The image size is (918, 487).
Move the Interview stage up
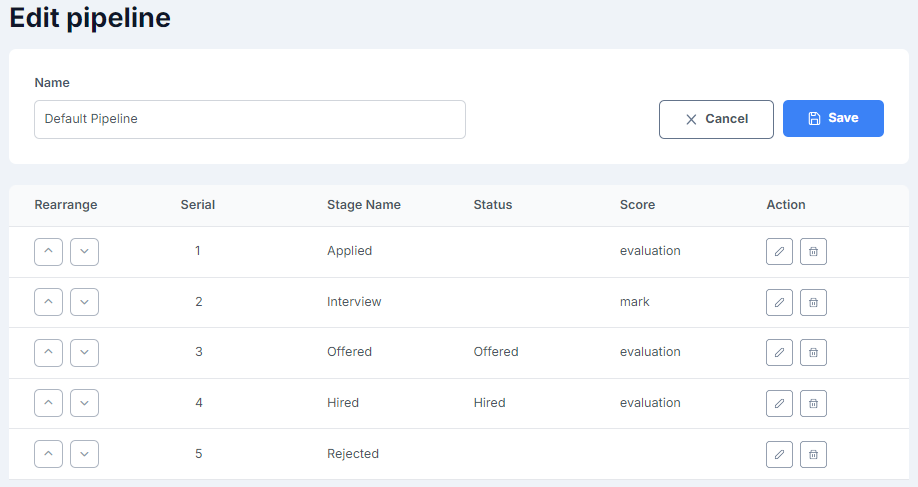pos(49,302)
